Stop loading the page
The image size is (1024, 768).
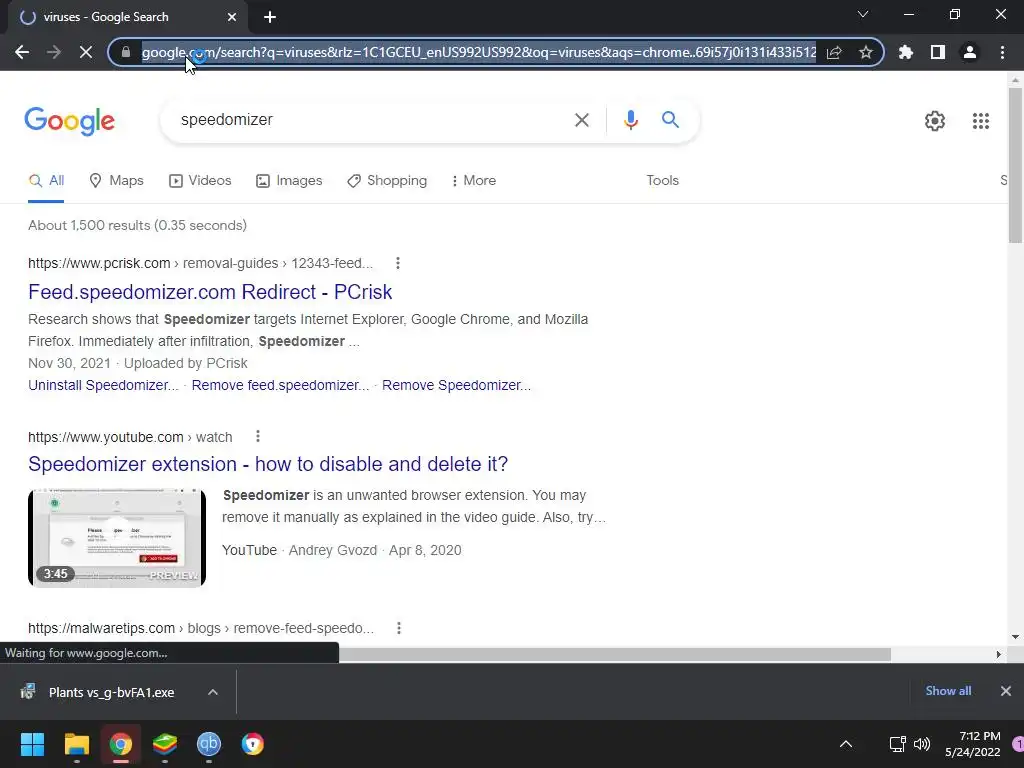(86, 52)
